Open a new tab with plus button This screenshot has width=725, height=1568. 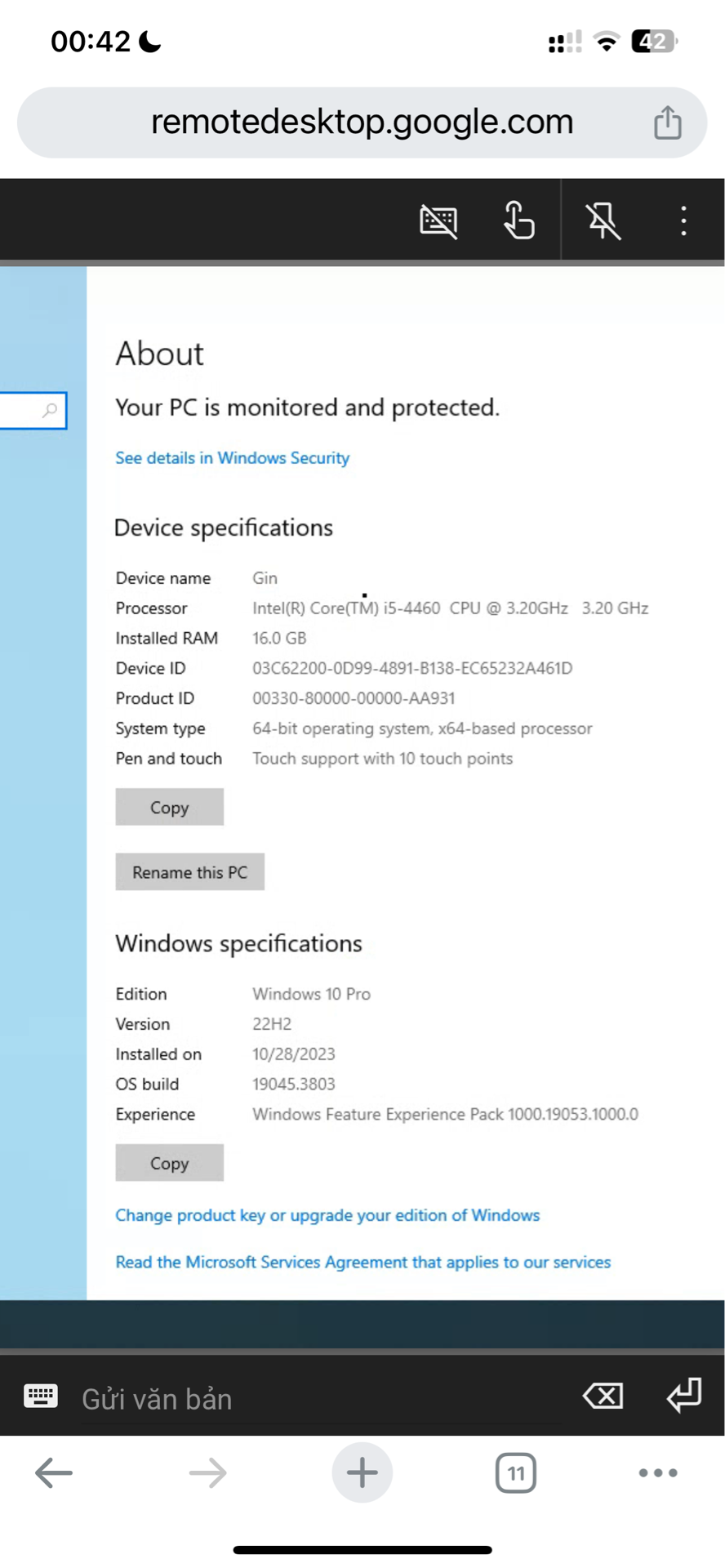pyautogui.click(x=362, y=1472)
